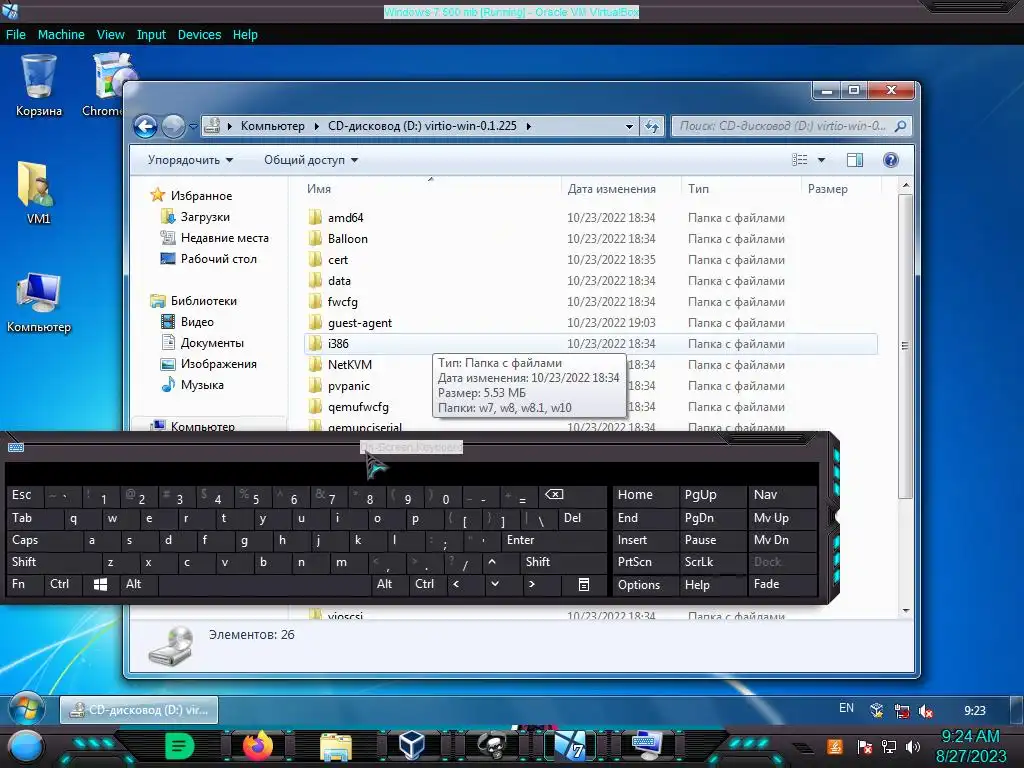This screenshot has width=1024, height=768.
Task: Click the refresh button beside the address bar
Action: coord(652,126)
